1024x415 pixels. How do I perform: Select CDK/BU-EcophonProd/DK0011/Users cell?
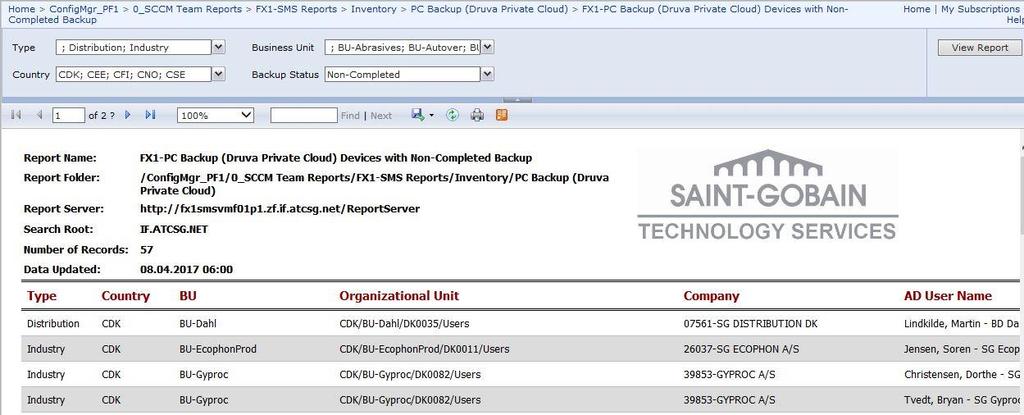tap(424, 349)
